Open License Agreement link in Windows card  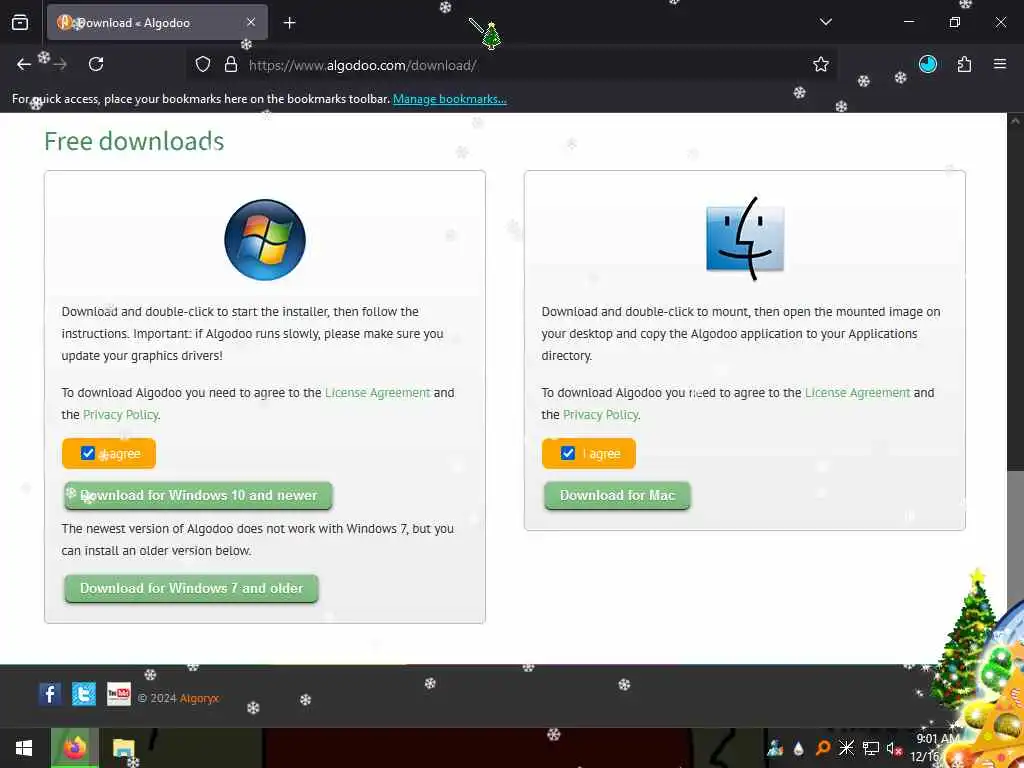(x=377, y=392)
